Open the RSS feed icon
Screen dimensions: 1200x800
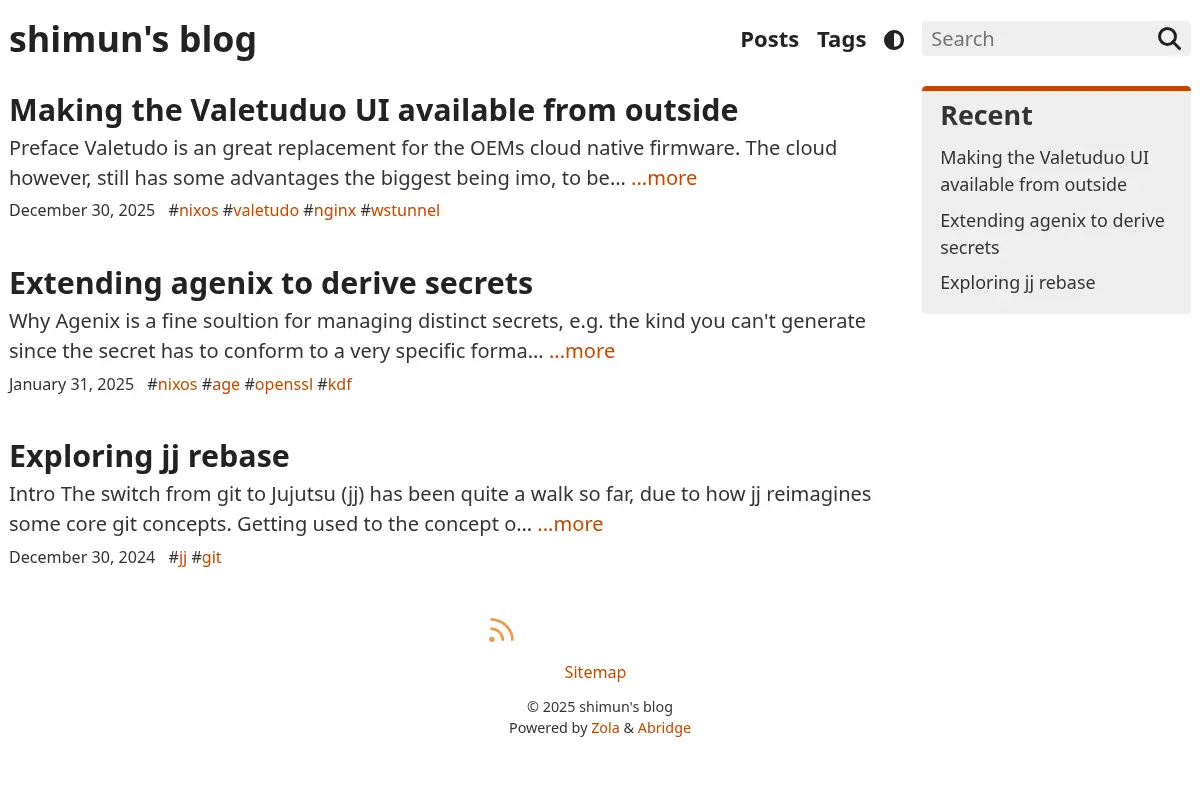[x=501, y=630]
